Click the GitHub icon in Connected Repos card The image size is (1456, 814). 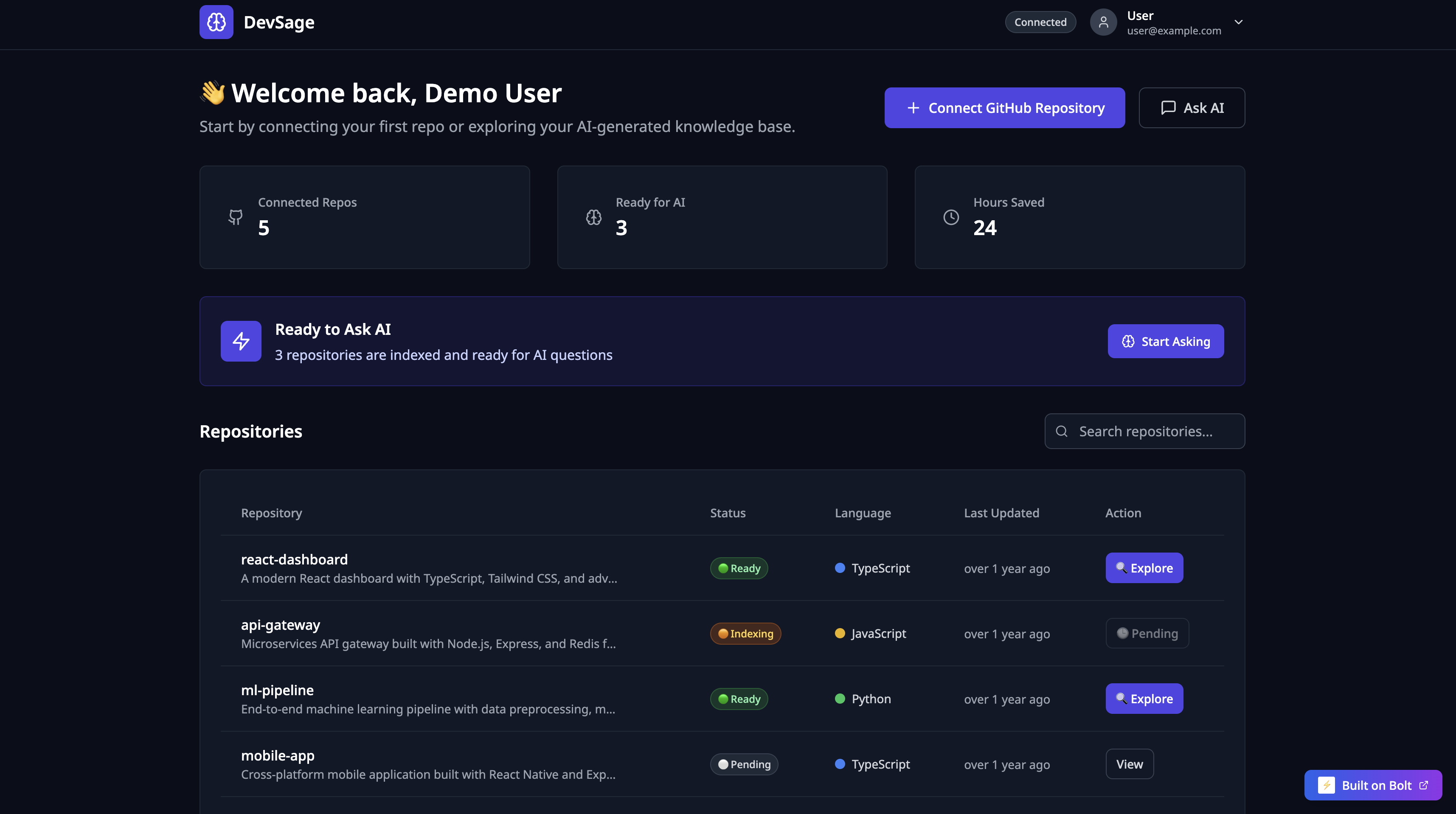[236, 217]
